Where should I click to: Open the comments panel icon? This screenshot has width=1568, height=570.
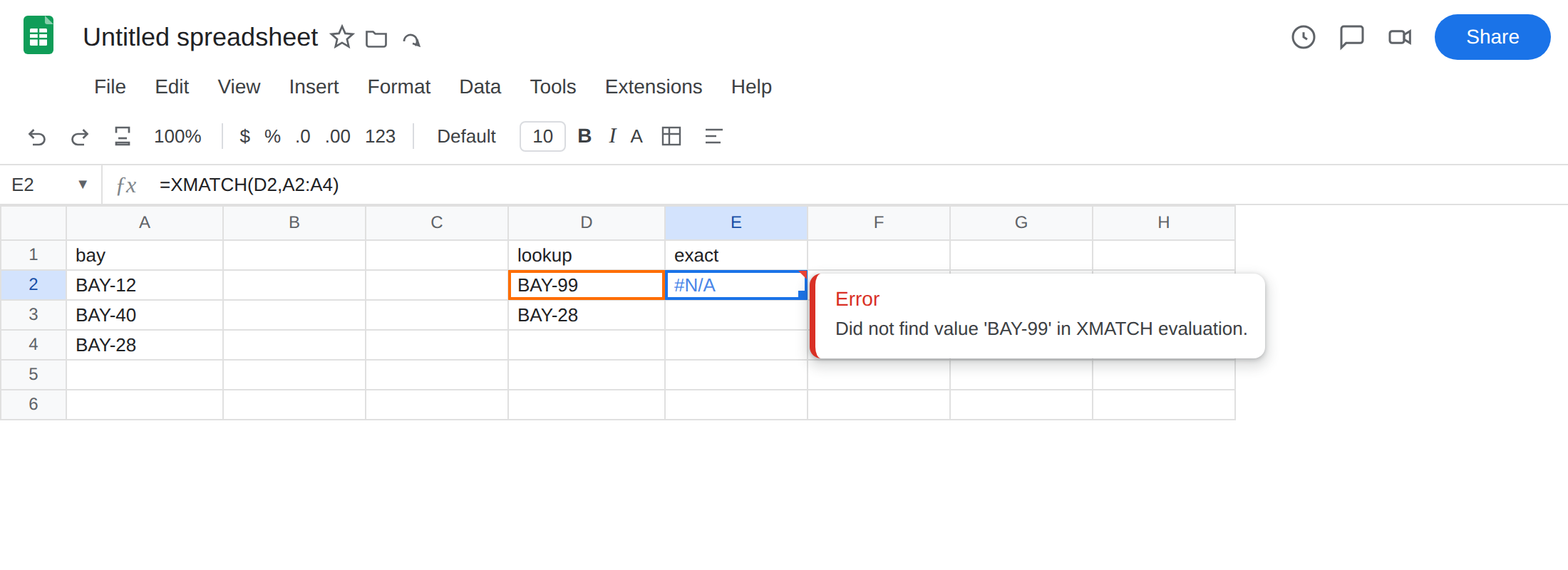click(x=1351, y=37)
